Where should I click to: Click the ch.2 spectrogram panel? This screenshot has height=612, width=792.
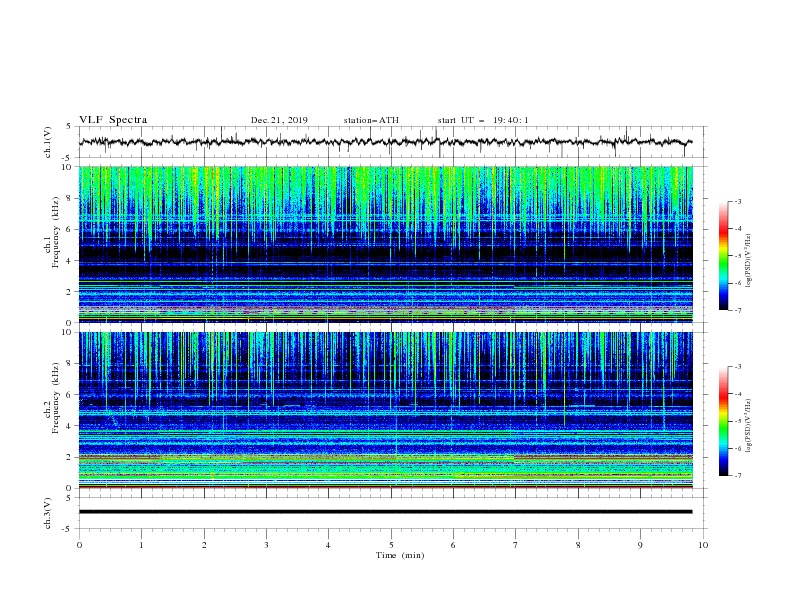(386, 410)
